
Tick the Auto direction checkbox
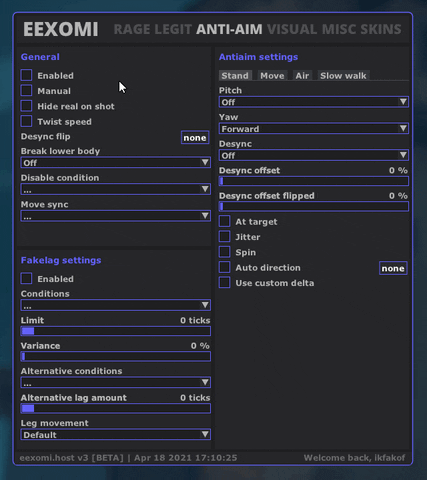224,267
